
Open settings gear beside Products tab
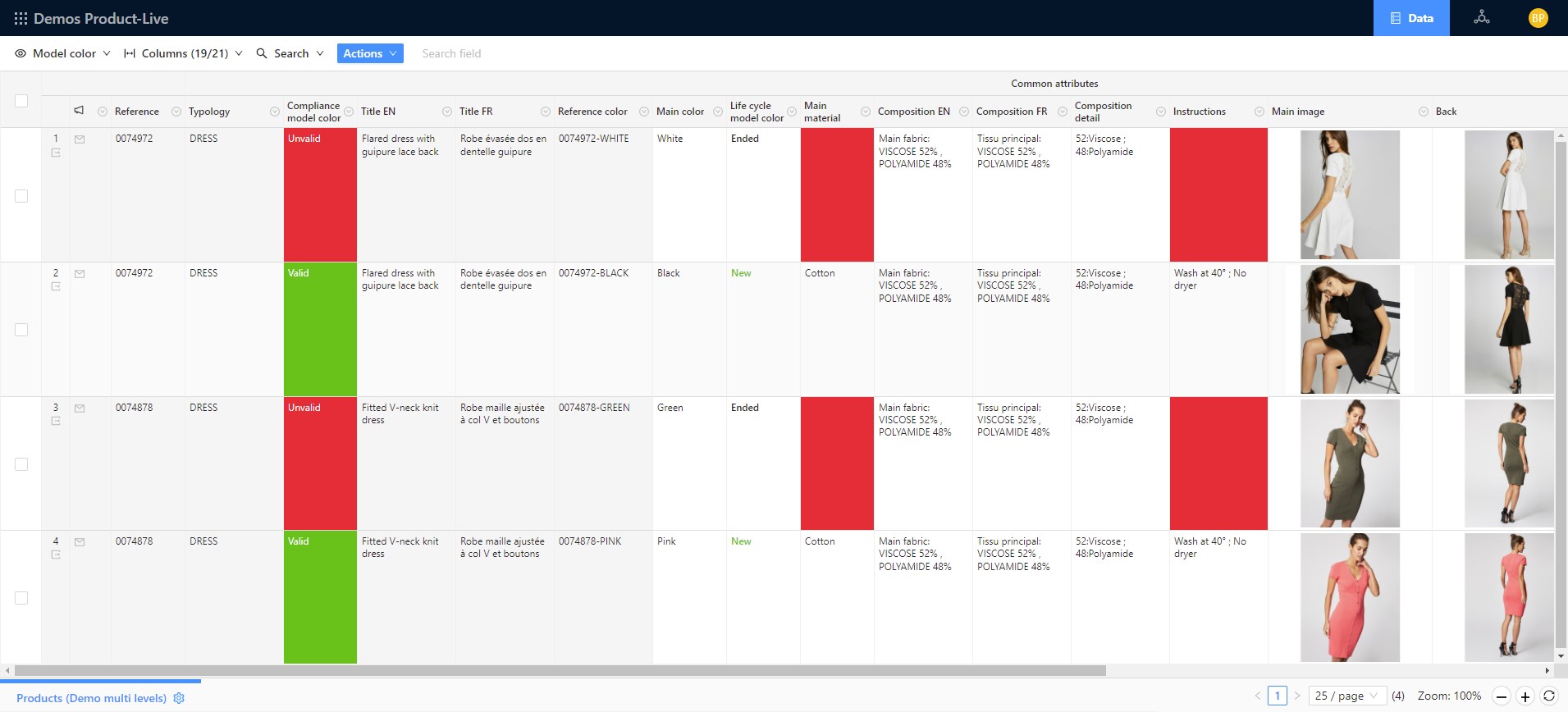[x=179, y=698]
